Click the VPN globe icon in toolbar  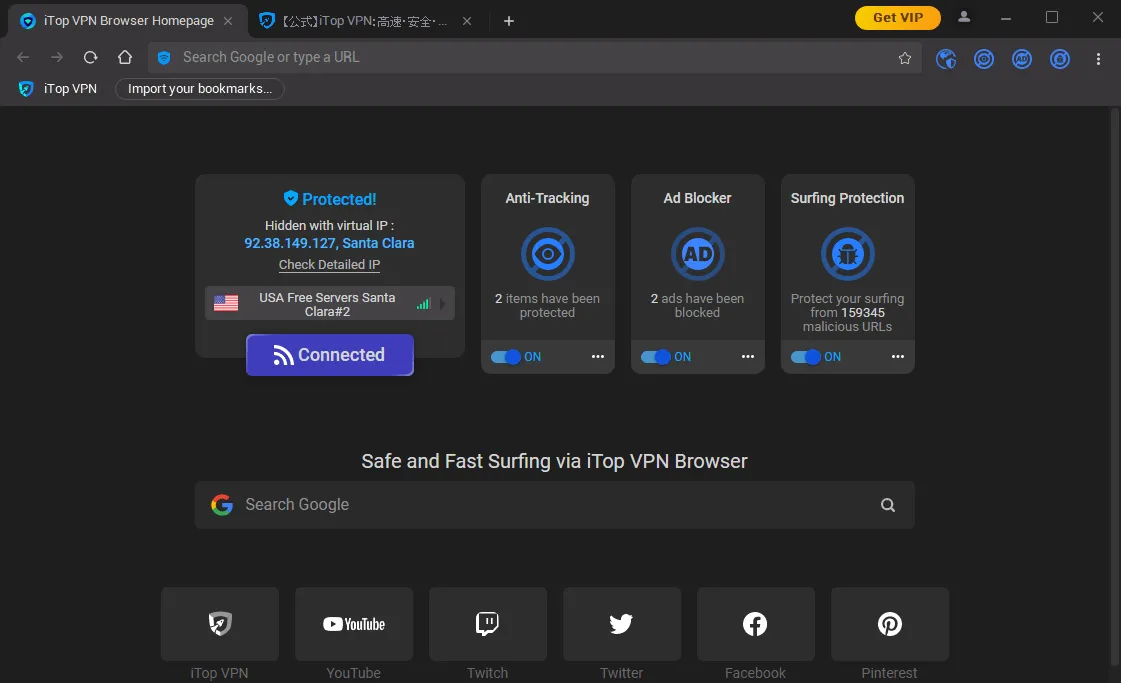point(946,59)
